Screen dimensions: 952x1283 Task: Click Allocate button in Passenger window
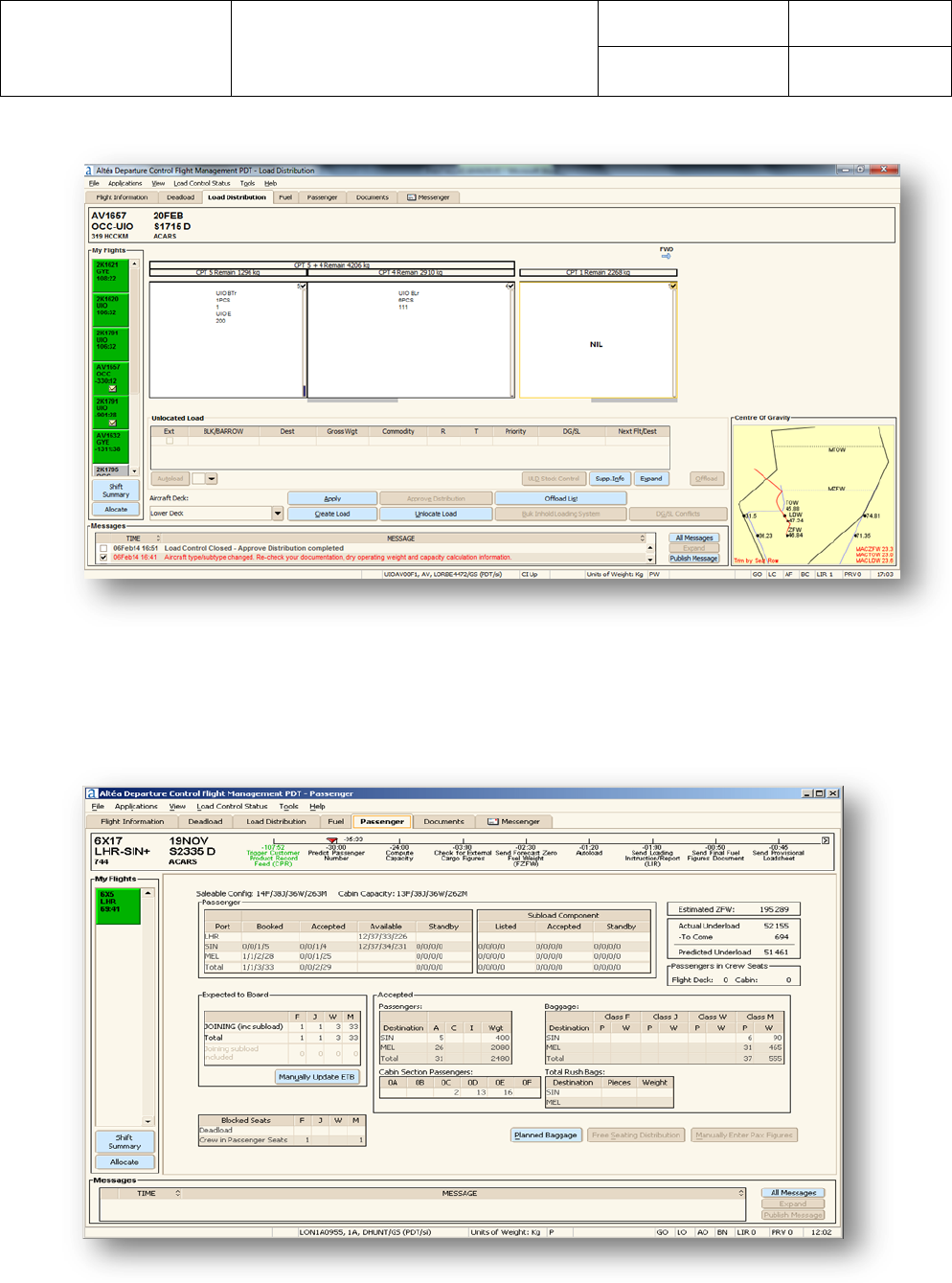click(125, 1161)
